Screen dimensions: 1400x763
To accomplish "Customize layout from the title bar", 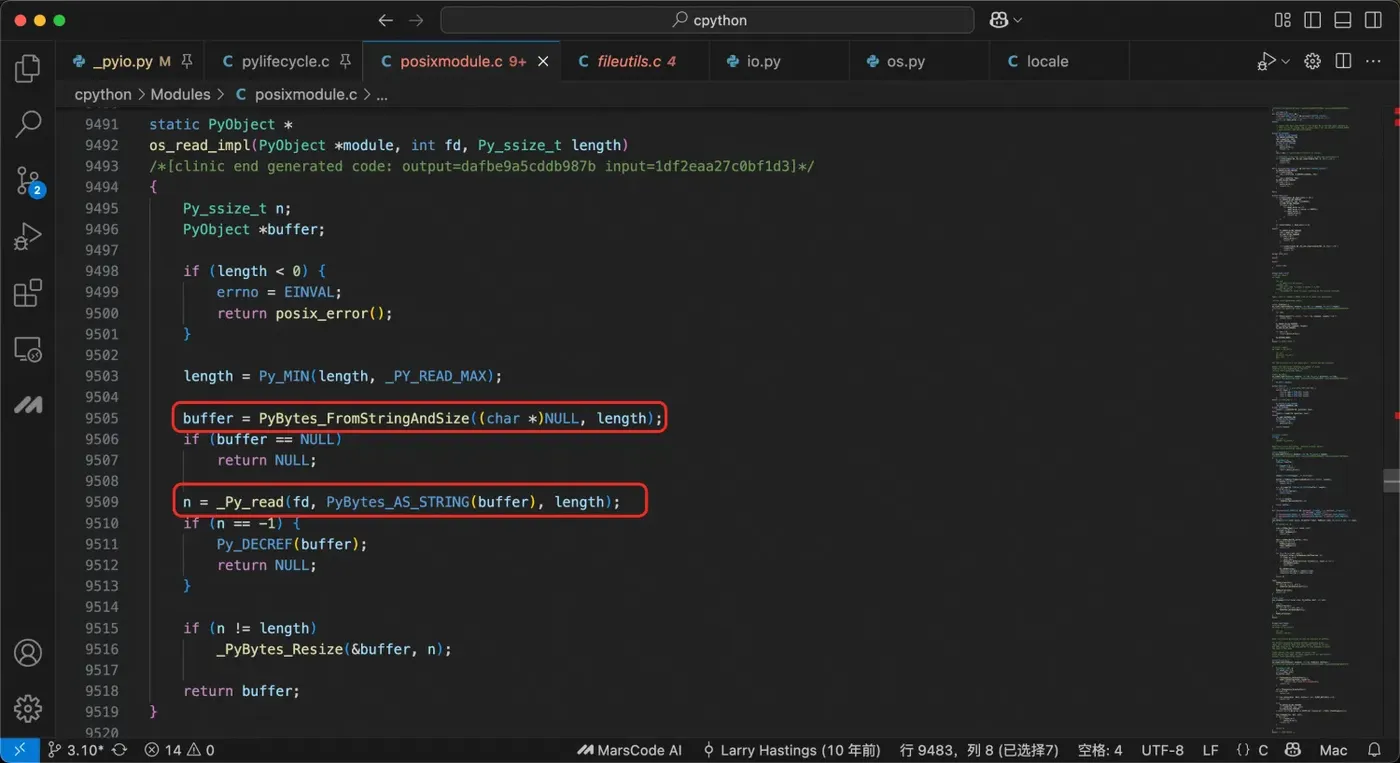I will coord(1283,20).
